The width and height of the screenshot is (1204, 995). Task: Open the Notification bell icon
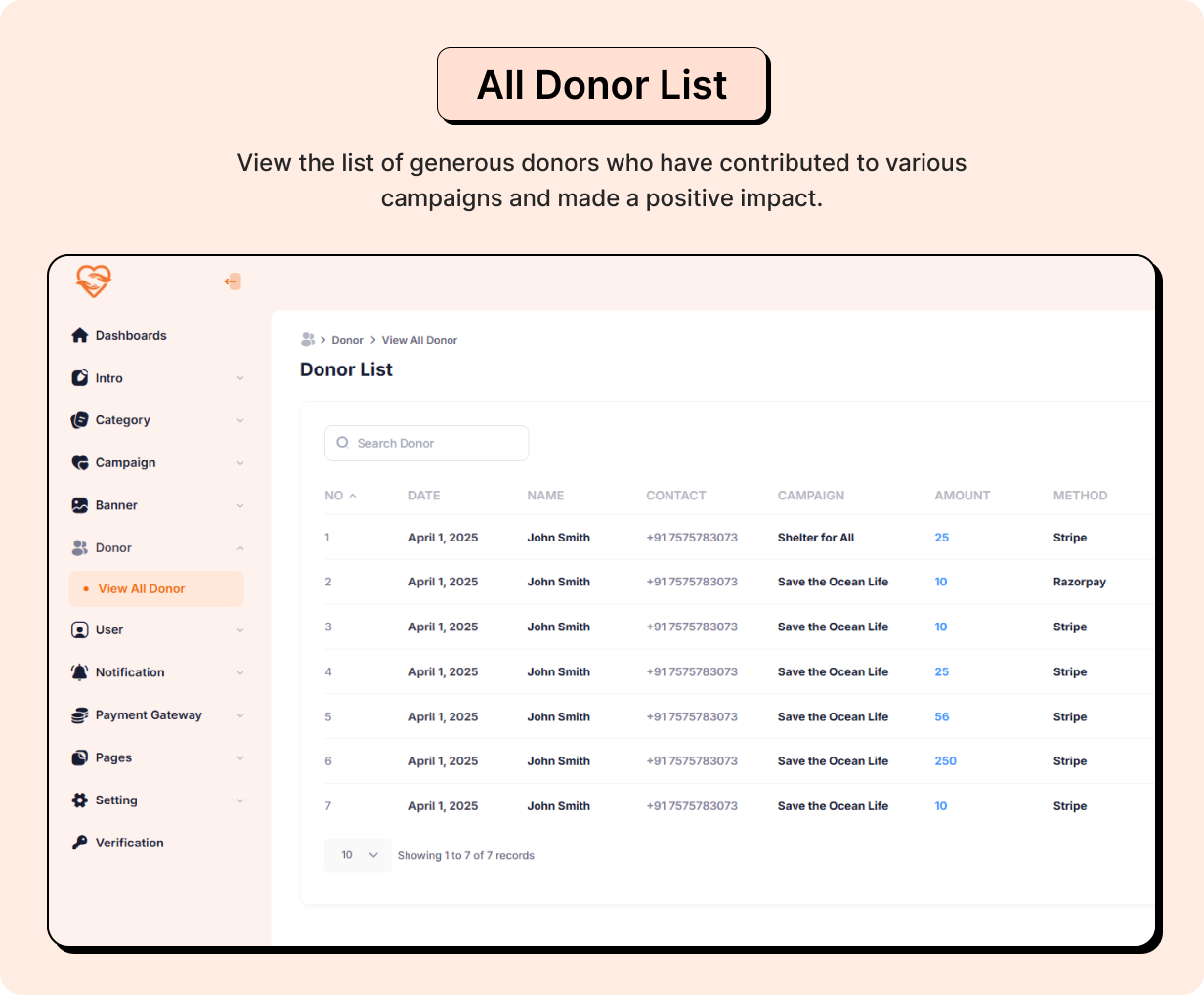[79, 671]
